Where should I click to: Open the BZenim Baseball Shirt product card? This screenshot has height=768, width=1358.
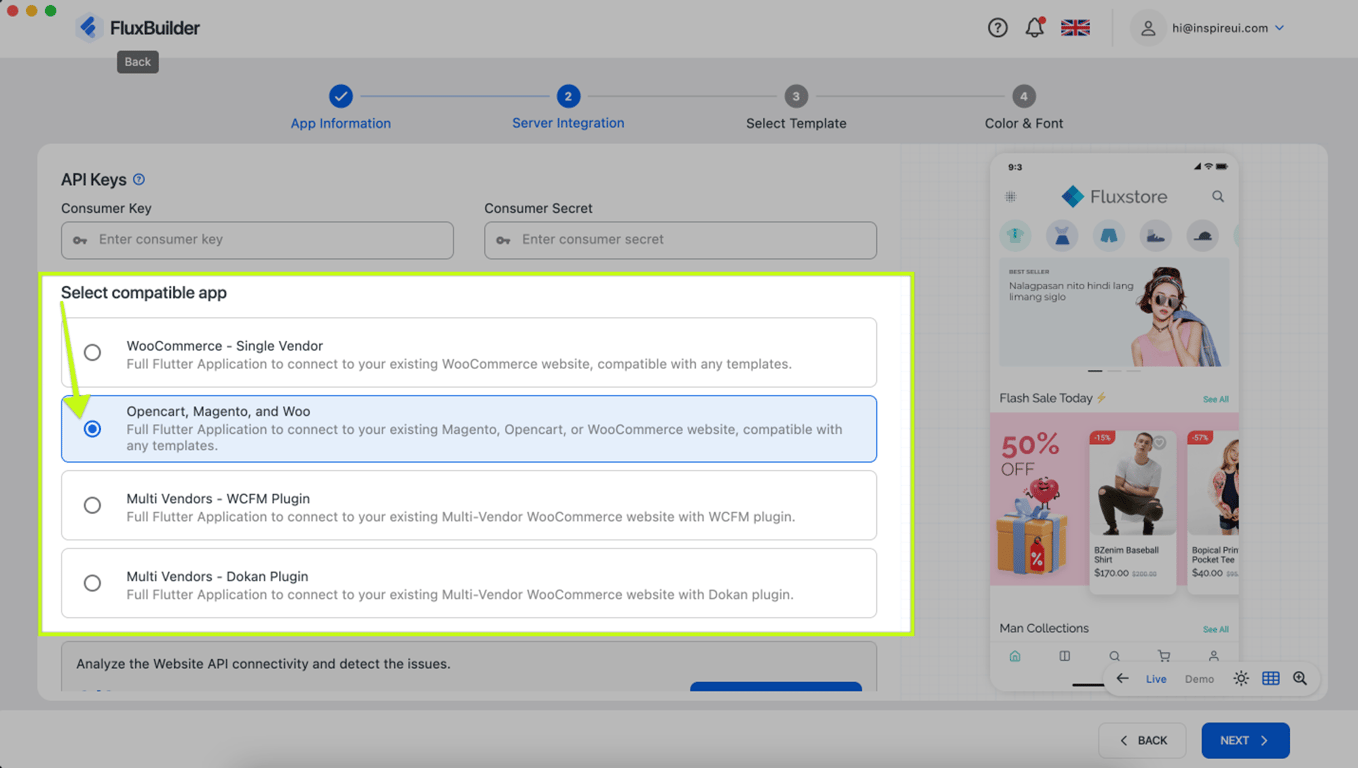pos(1132,510)
